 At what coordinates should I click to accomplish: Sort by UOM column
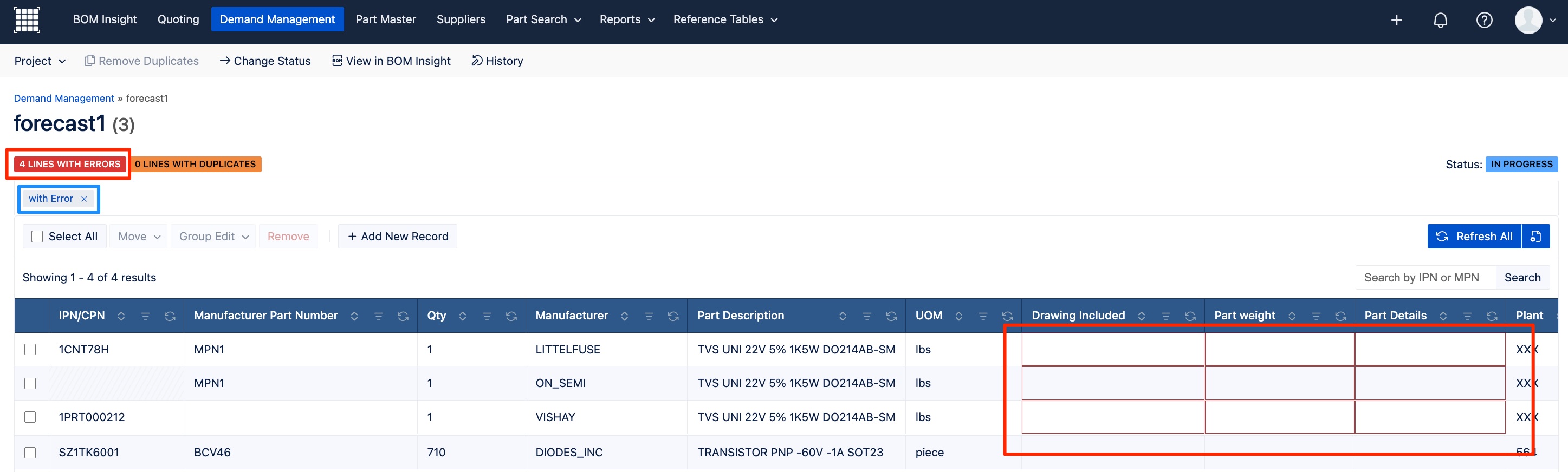[x=958, y=316]
